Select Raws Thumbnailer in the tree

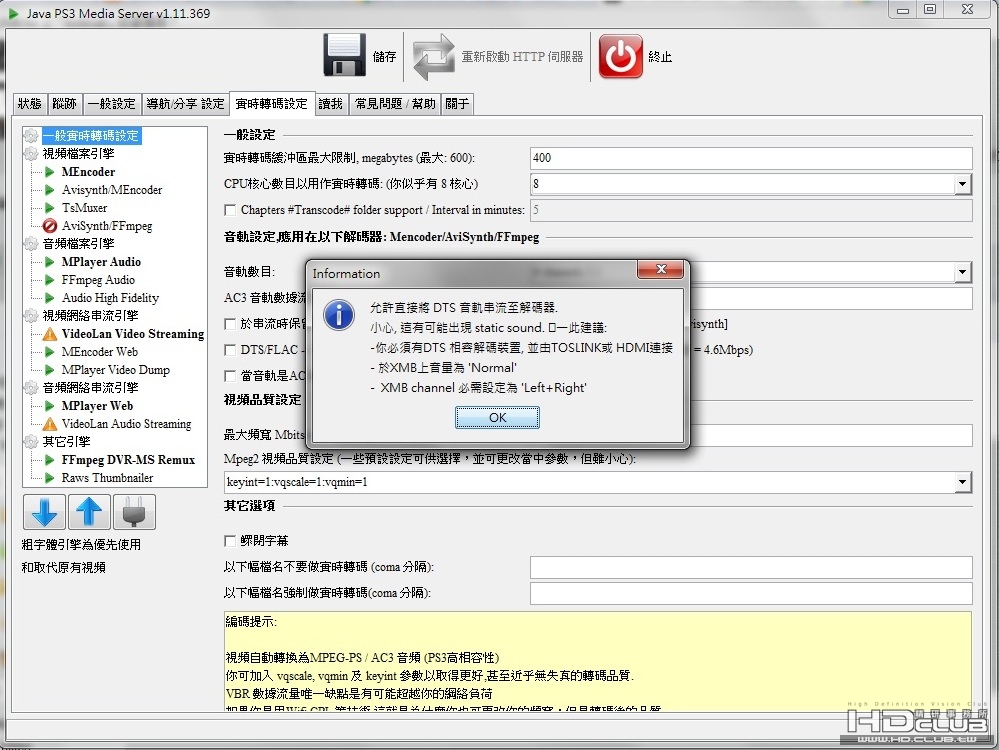[107, 478]
